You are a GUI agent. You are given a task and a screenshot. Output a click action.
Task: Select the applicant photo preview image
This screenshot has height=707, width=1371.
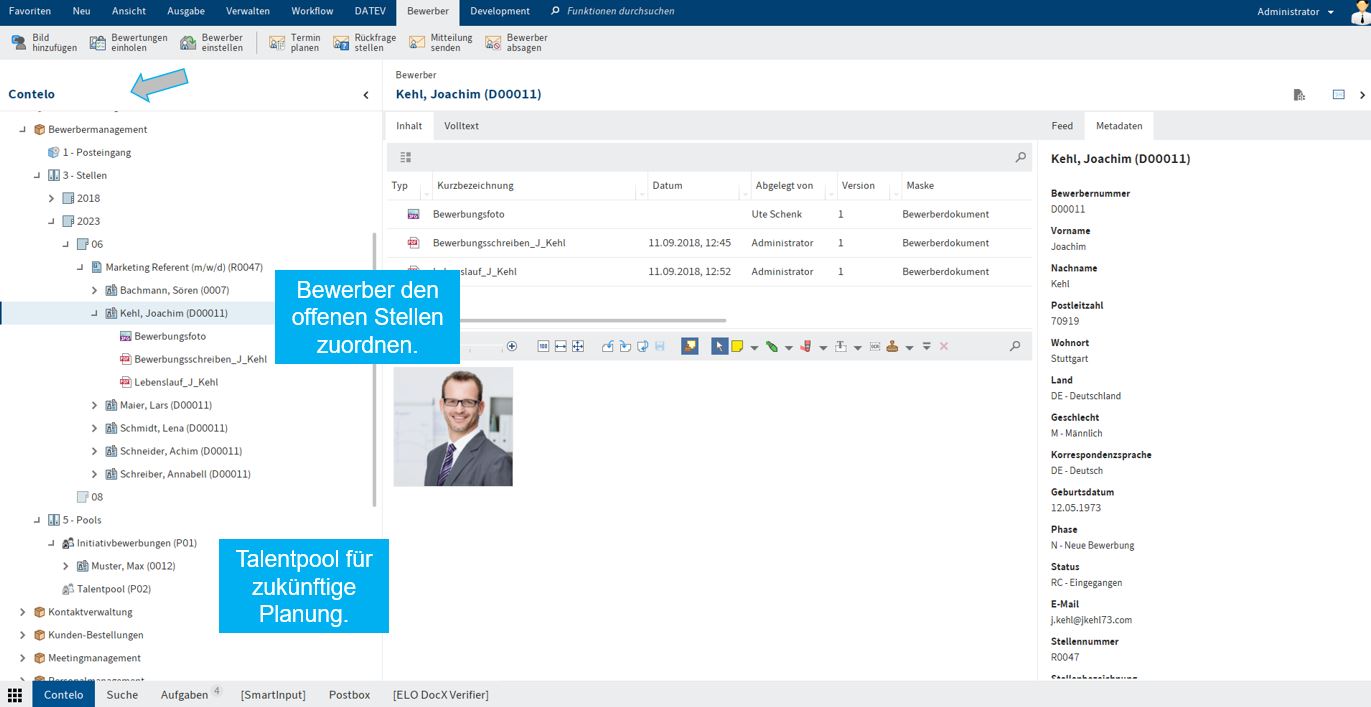453,426
